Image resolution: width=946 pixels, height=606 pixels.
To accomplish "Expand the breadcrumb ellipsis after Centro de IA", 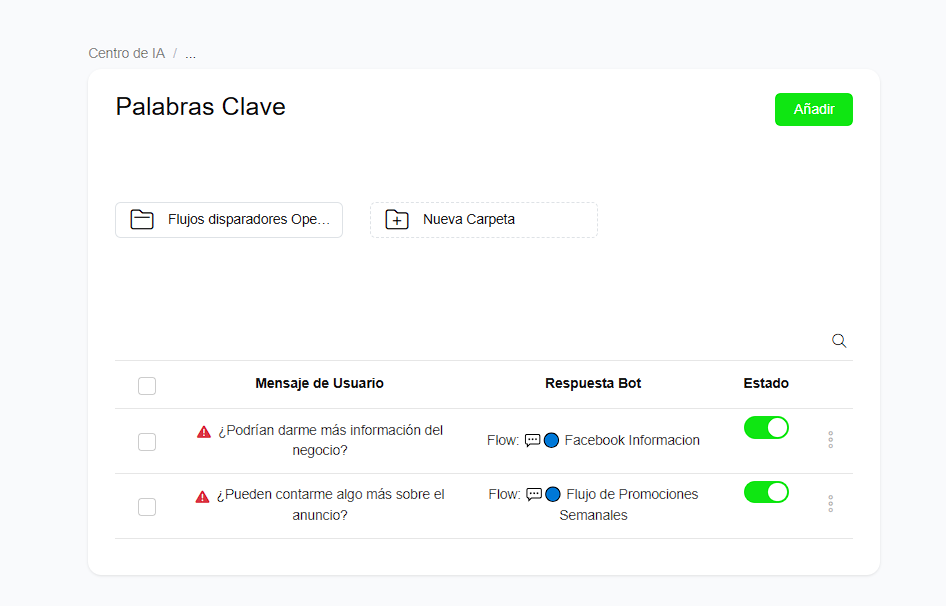I will pos(190,53).
